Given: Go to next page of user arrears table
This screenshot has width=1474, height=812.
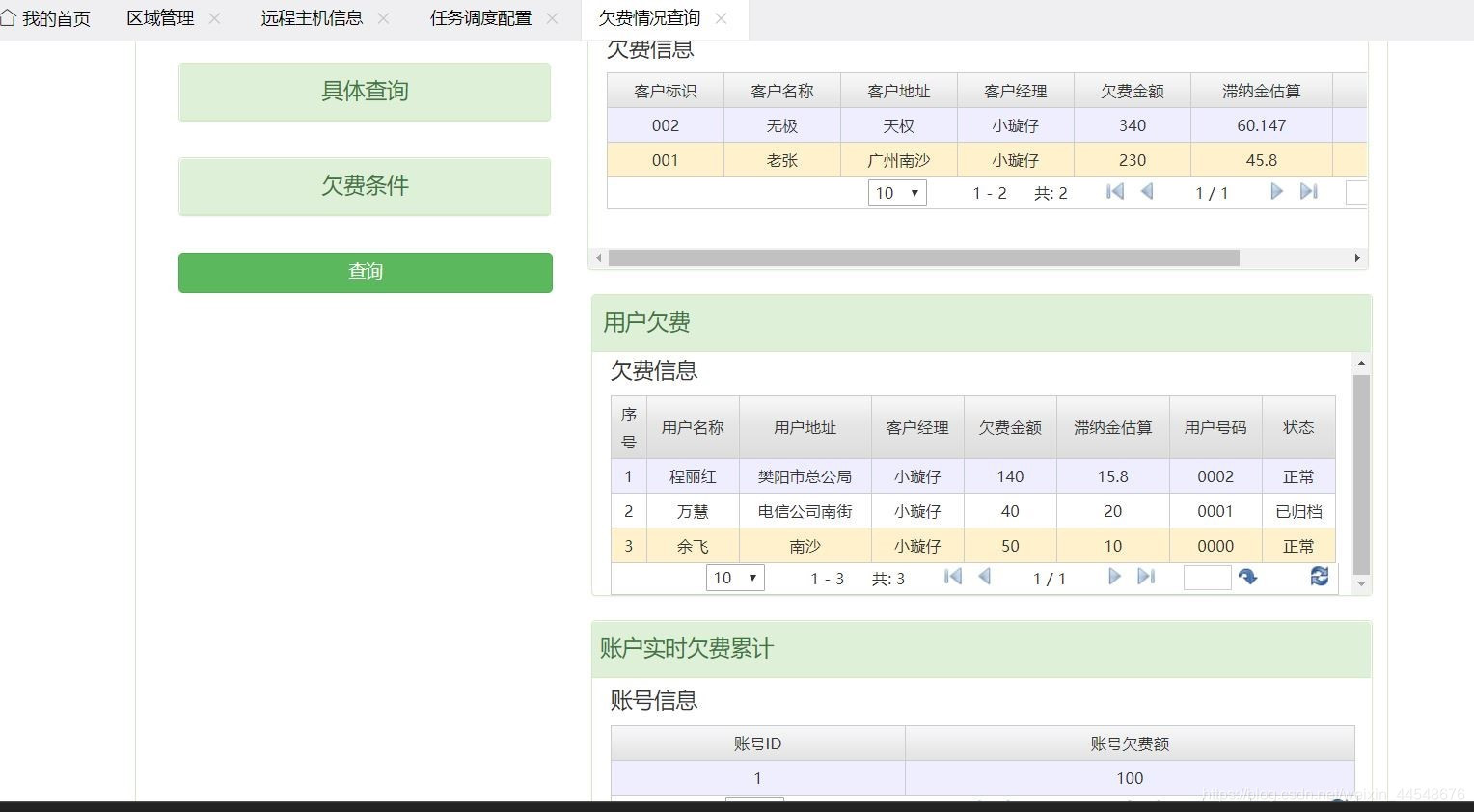Looking at the screenshot, I should coord(1114,577).
